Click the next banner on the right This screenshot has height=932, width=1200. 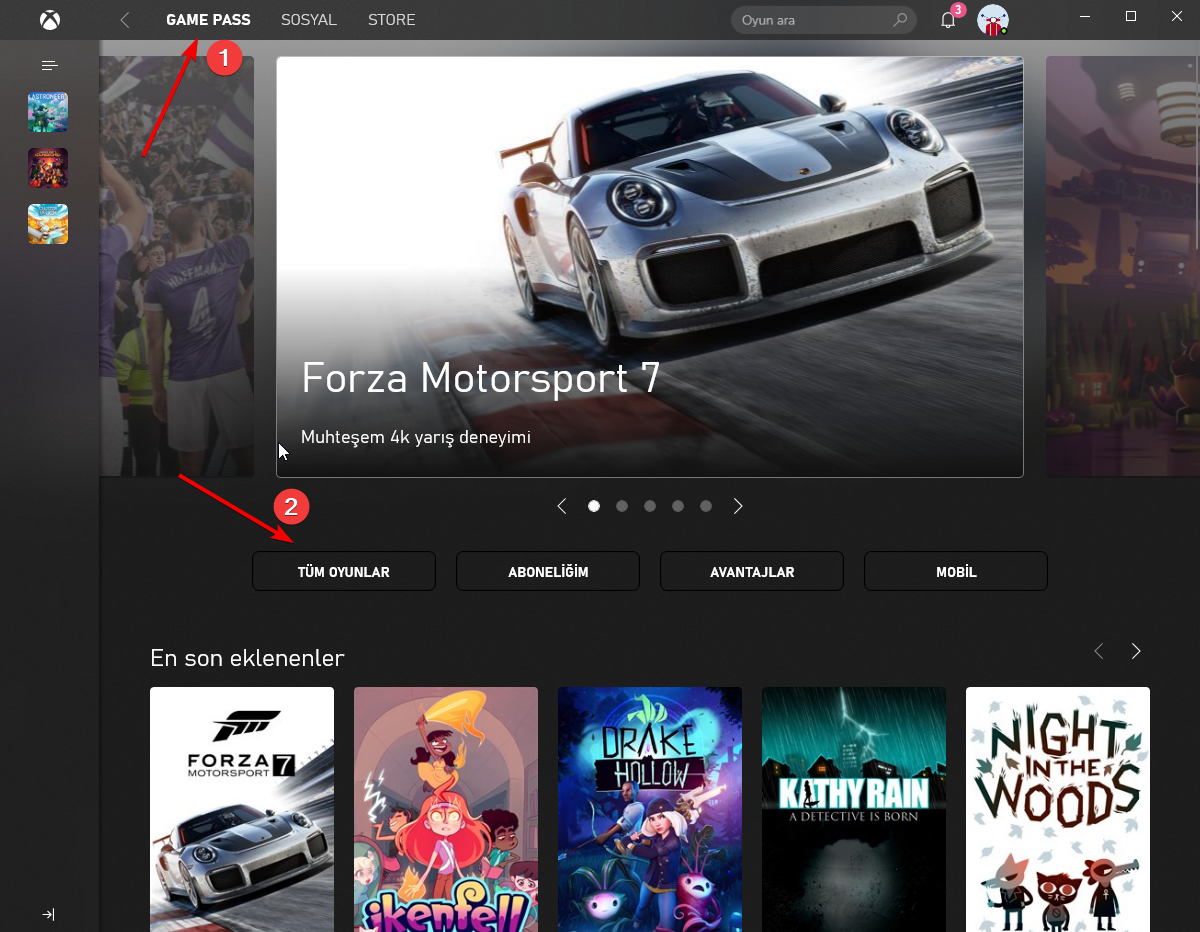(x=1123, y=267)
